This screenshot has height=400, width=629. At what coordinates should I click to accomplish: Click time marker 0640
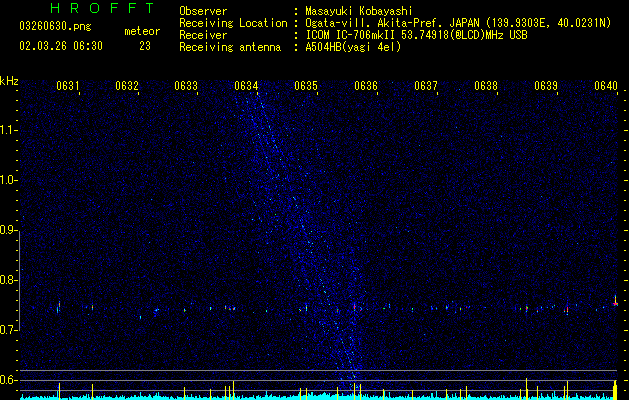coord(606,86)
